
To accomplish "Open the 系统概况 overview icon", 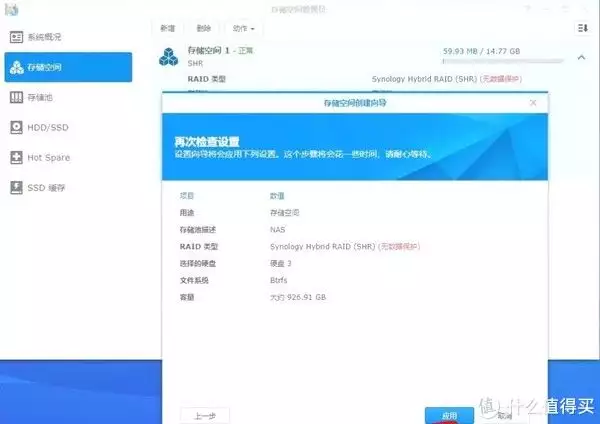I will click(16, 37).
